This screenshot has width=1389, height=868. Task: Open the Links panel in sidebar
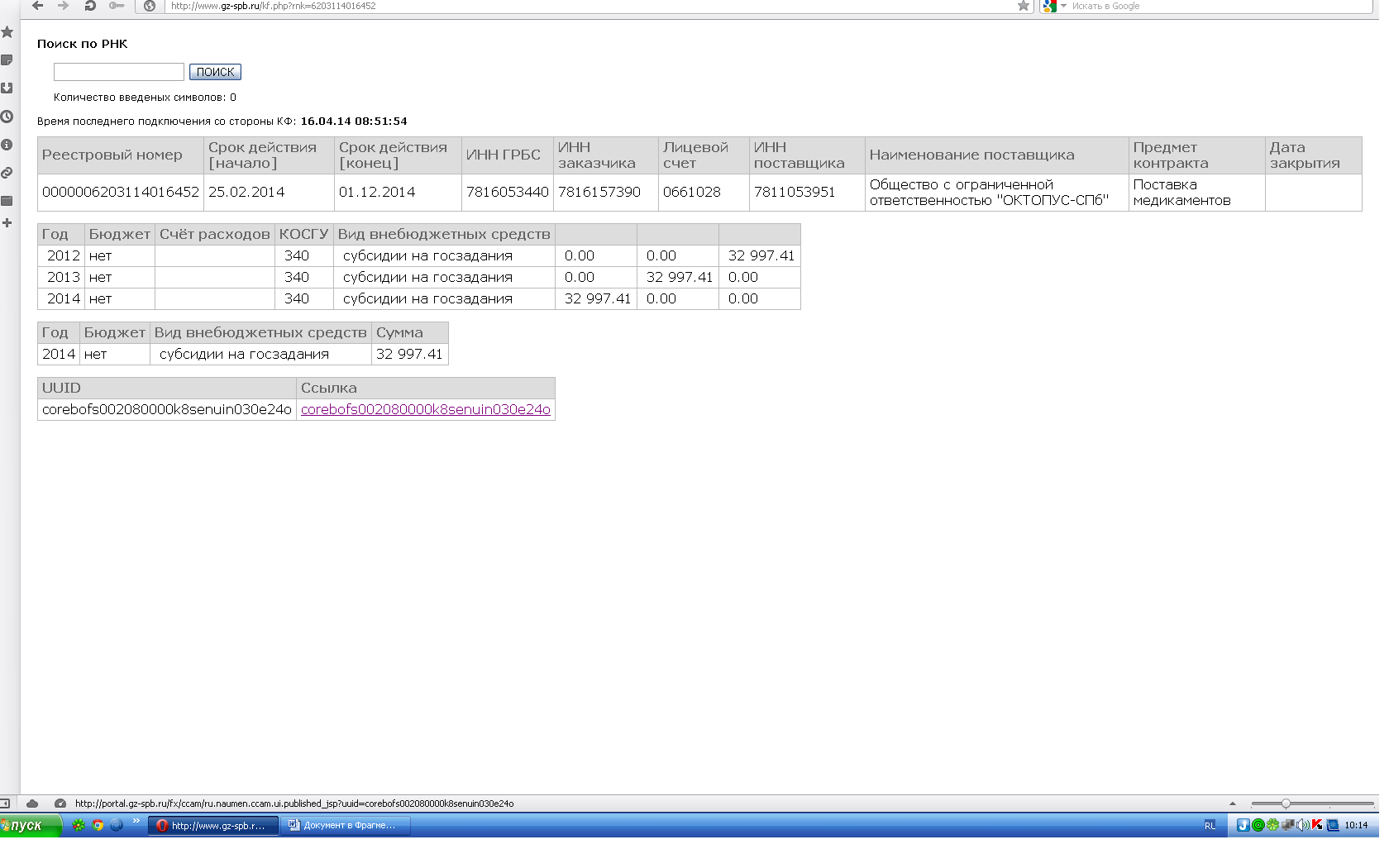coord(7,173)
